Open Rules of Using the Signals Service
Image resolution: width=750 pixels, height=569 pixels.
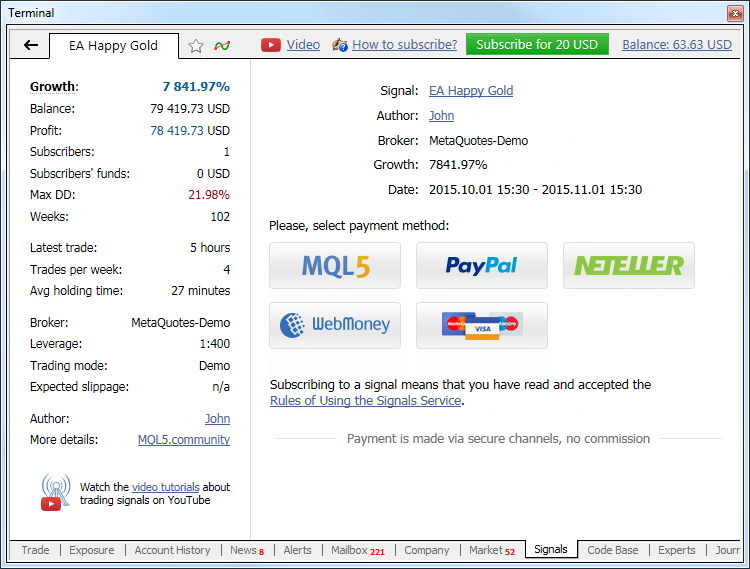pos(365,401)
